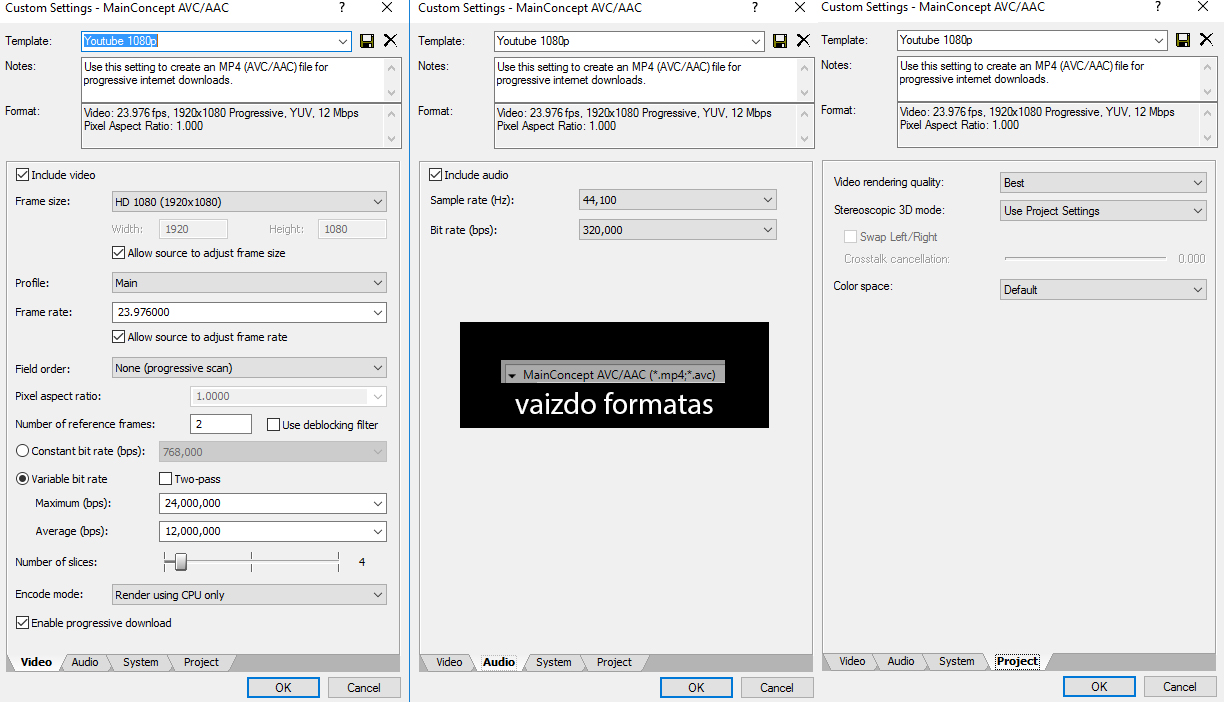This screenshot has height=702, width=1224.
Task: Click Cancel in the Audio tab dialog
Action: [777, 687]
